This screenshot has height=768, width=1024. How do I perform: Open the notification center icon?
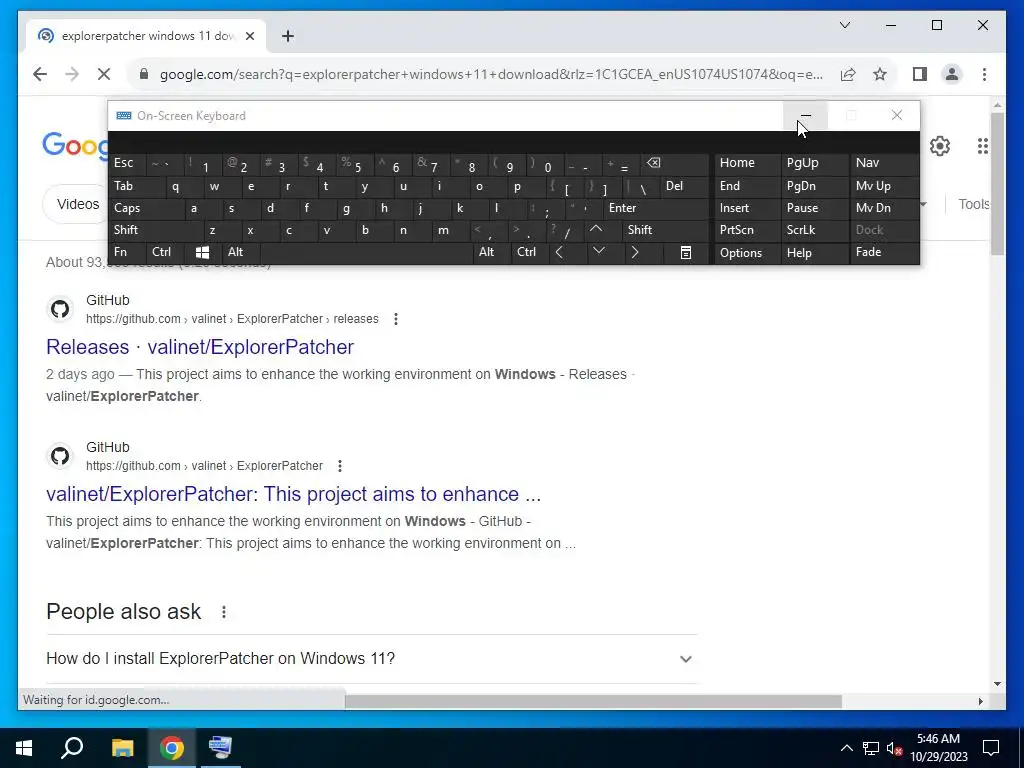coord(991,748)
